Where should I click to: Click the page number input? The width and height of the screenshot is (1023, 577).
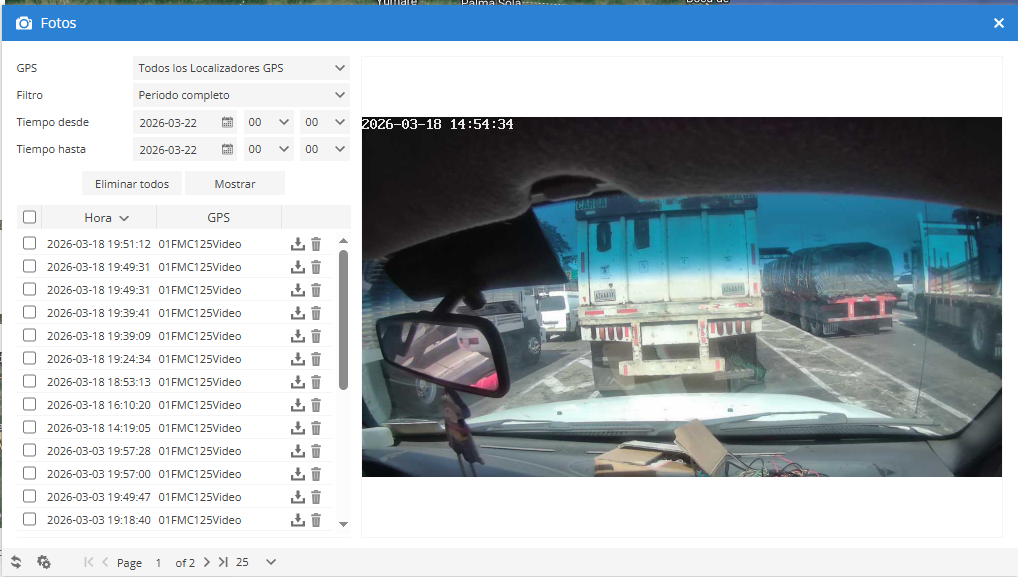click(159, 563)
